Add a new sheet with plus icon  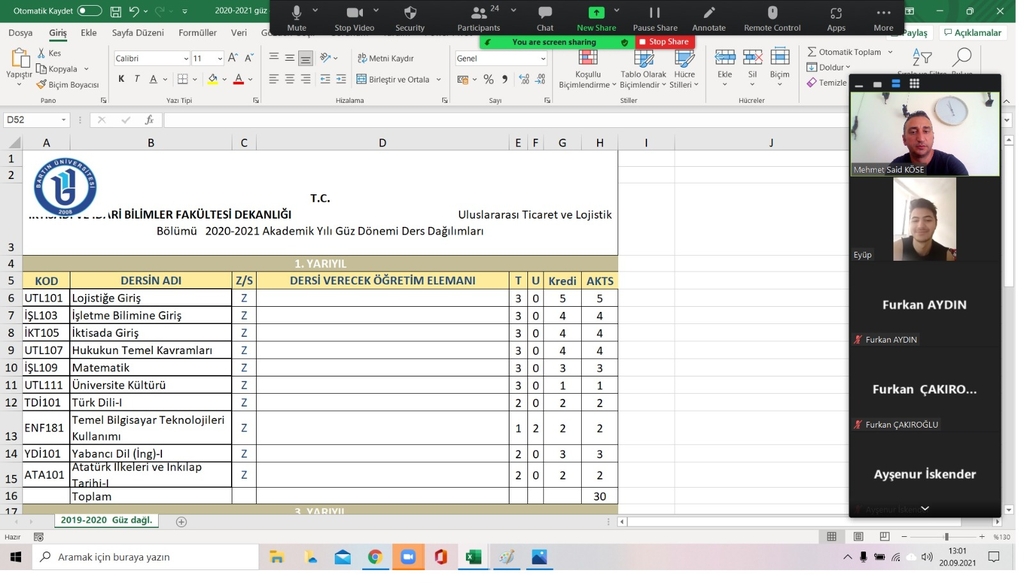(182, 521)
